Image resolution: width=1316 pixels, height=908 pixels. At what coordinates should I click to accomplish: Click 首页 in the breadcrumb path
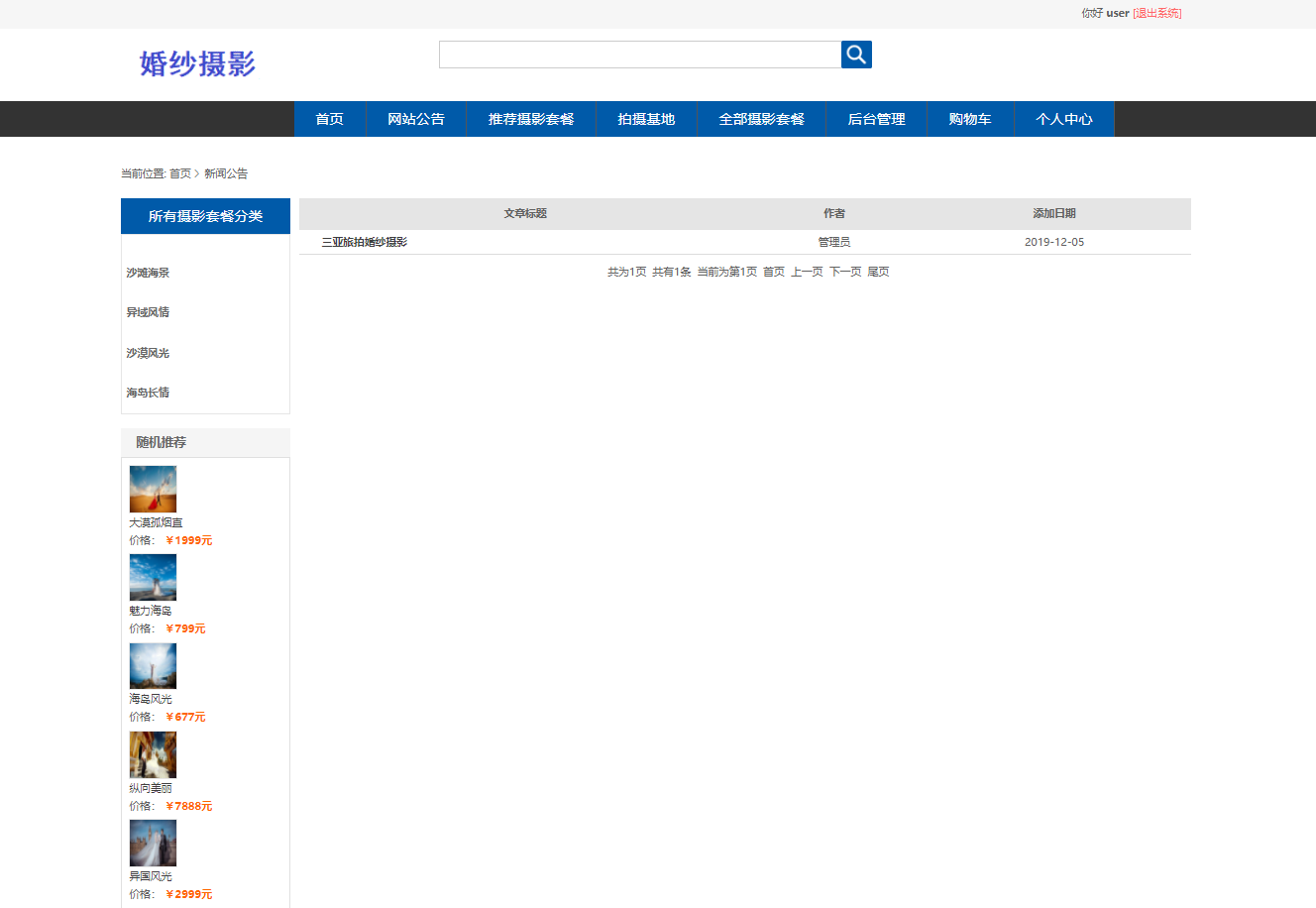(x=180, y=173)
